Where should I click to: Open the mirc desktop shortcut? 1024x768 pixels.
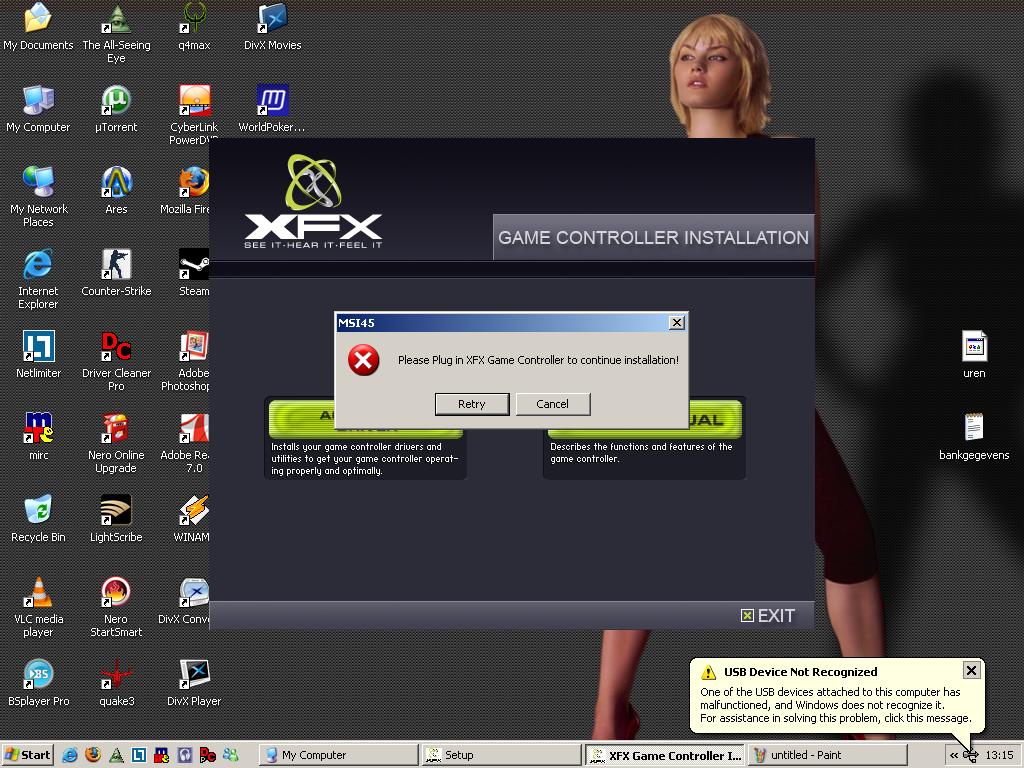click(38, 430)
